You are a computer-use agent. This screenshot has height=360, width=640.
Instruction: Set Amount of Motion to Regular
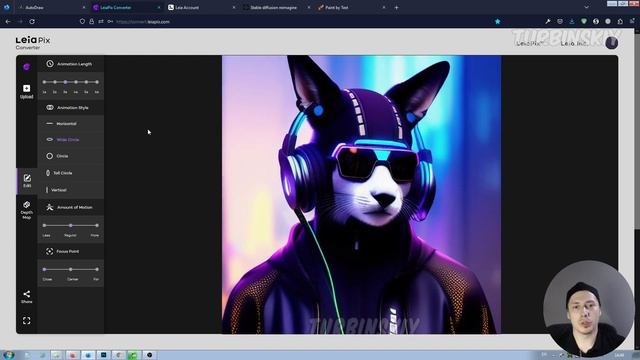pos(71,225)
